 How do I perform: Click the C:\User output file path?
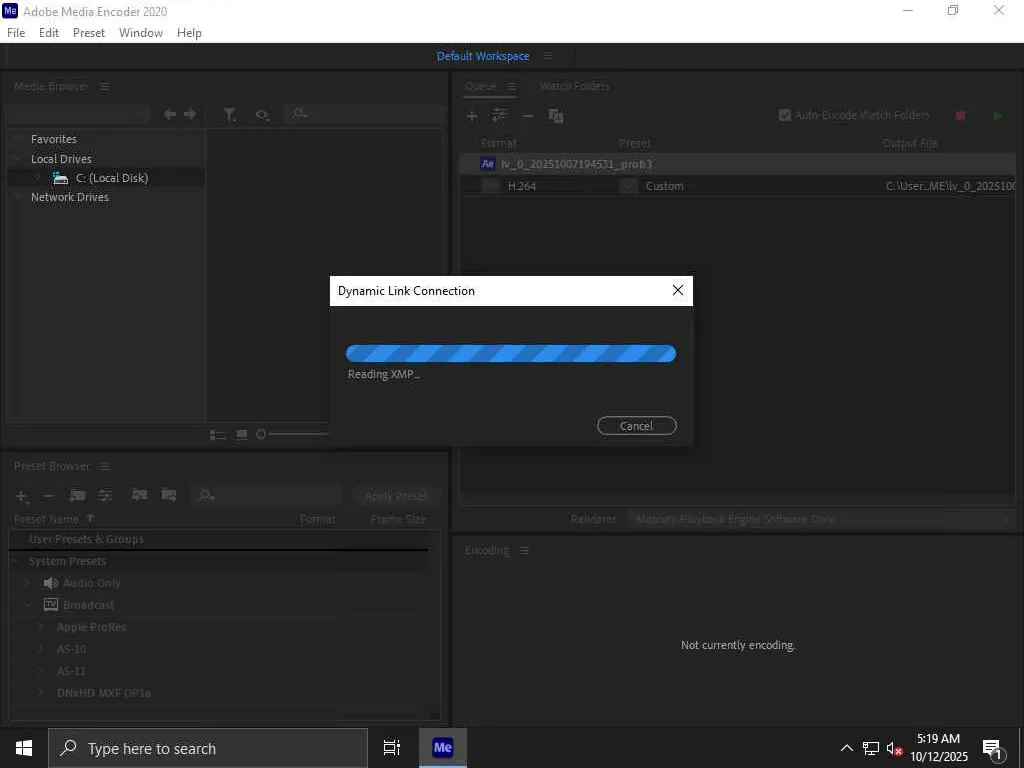(x=950, y=186)
